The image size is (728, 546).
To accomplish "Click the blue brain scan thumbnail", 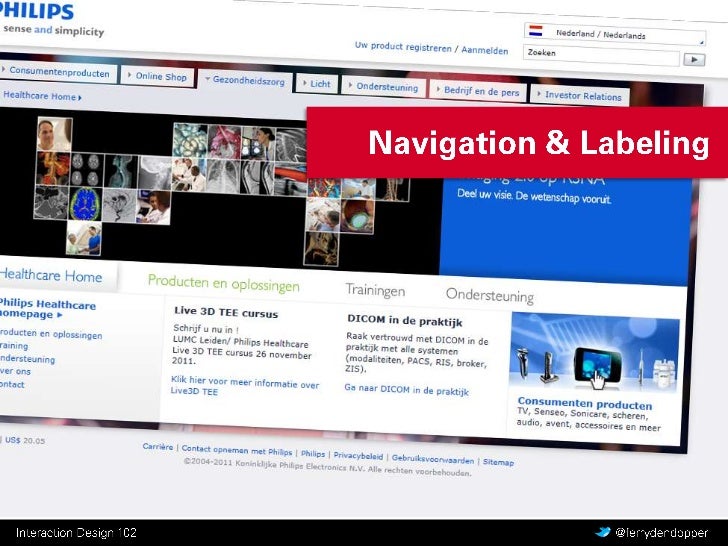I will 85,203.
